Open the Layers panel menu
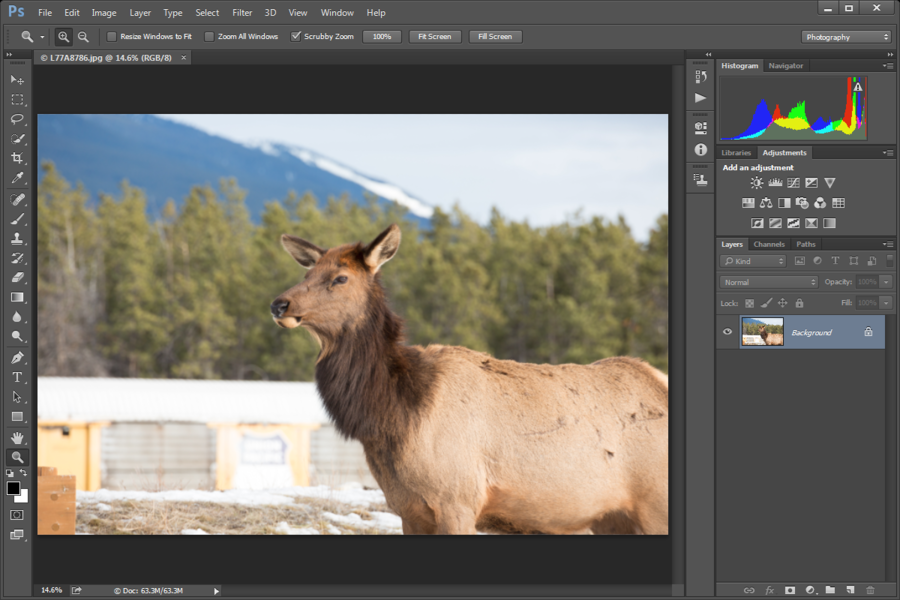 click(888, 245)
